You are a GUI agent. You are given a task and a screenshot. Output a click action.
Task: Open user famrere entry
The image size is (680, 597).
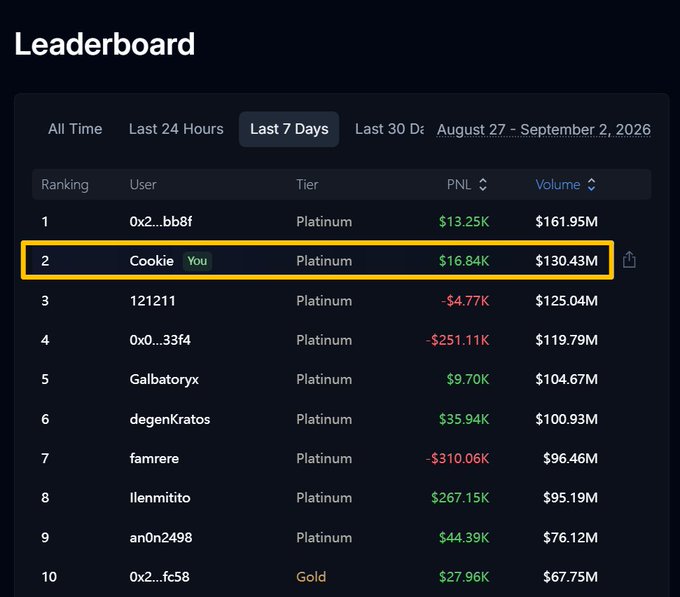click(154, 458)
